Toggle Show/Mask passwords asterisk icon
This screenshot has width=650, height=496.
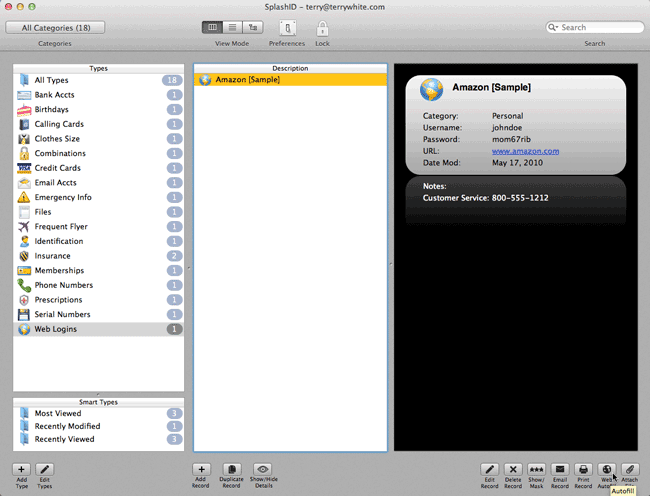coord(536,469)
